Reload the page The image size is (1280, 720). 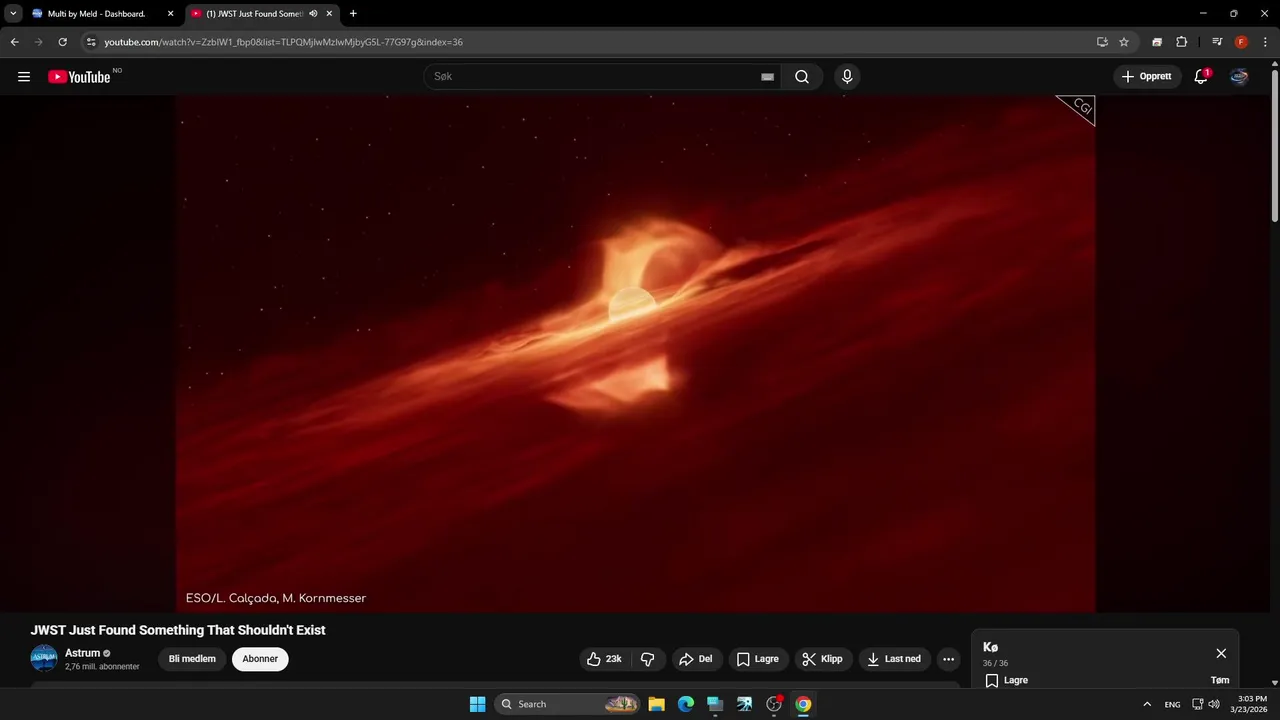62,42
